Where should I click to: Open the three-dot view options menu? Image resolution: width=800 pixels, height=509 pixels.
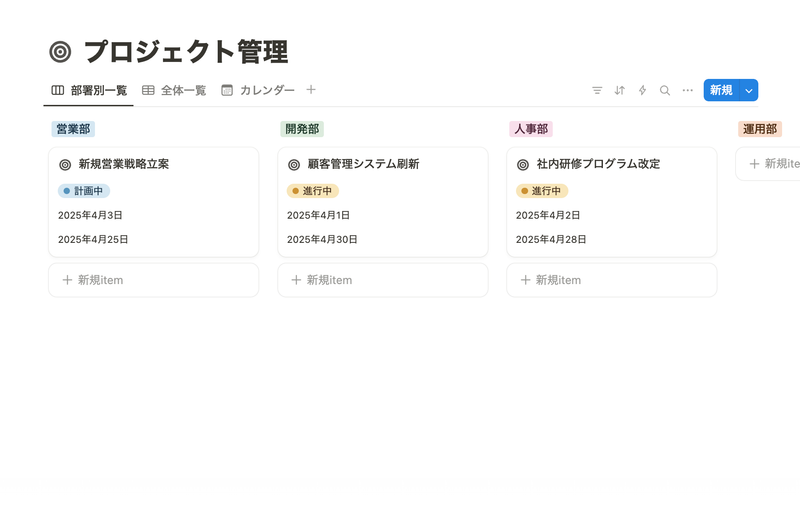click(688, 90)
